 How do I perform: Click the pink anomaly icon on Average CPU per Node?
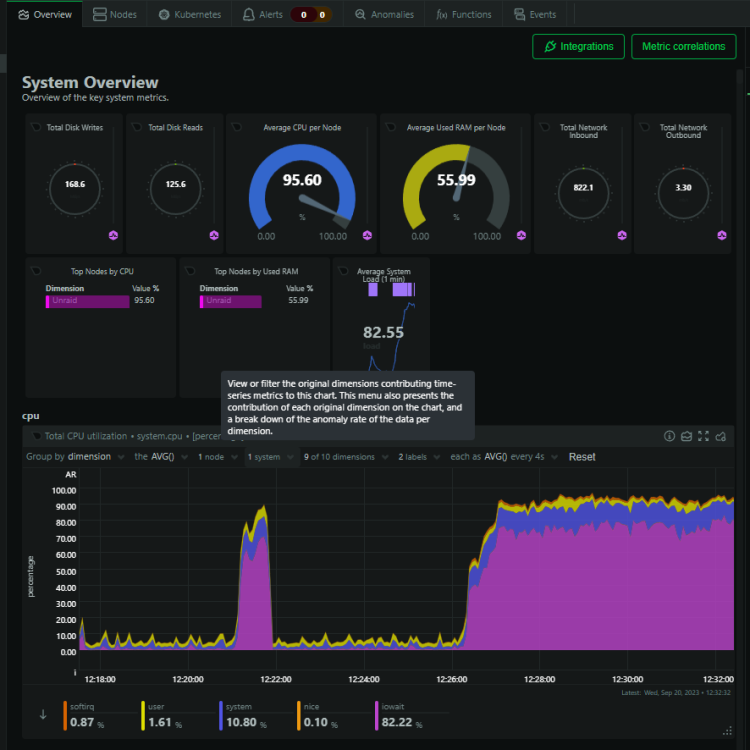tap(367, 235)
